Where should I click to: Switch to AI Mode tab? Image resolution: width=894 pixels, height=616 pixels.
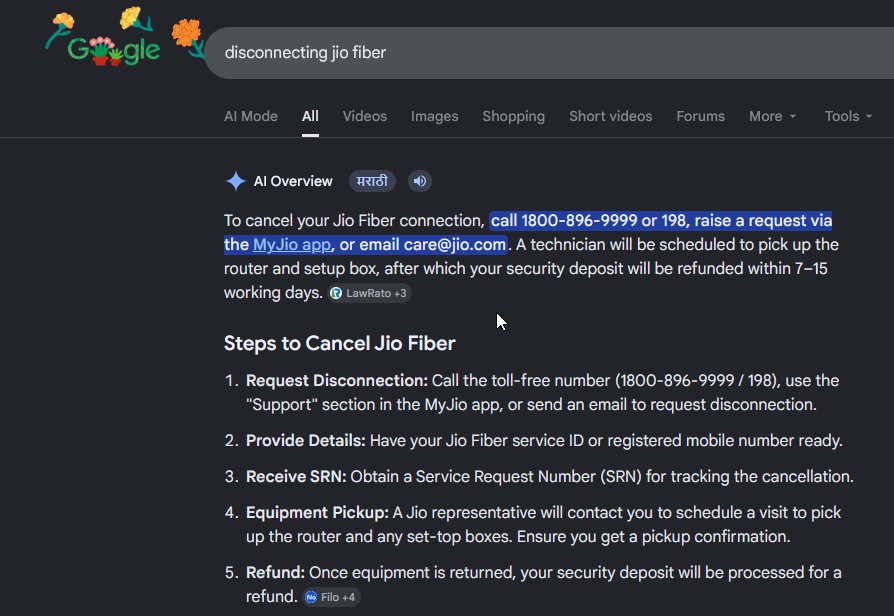(x=251, y=116)
